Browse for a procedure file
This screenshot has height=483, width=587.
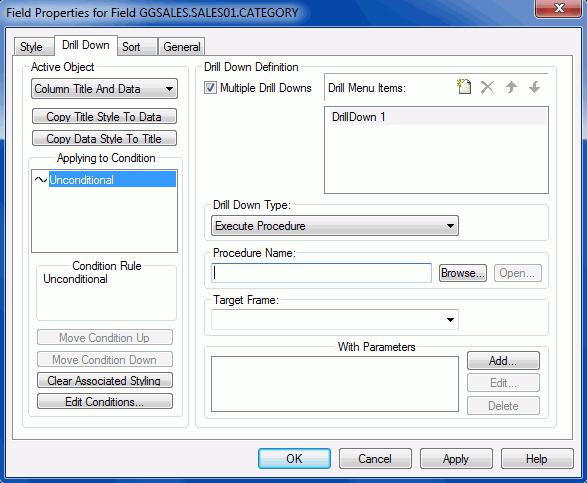point(463,273)
